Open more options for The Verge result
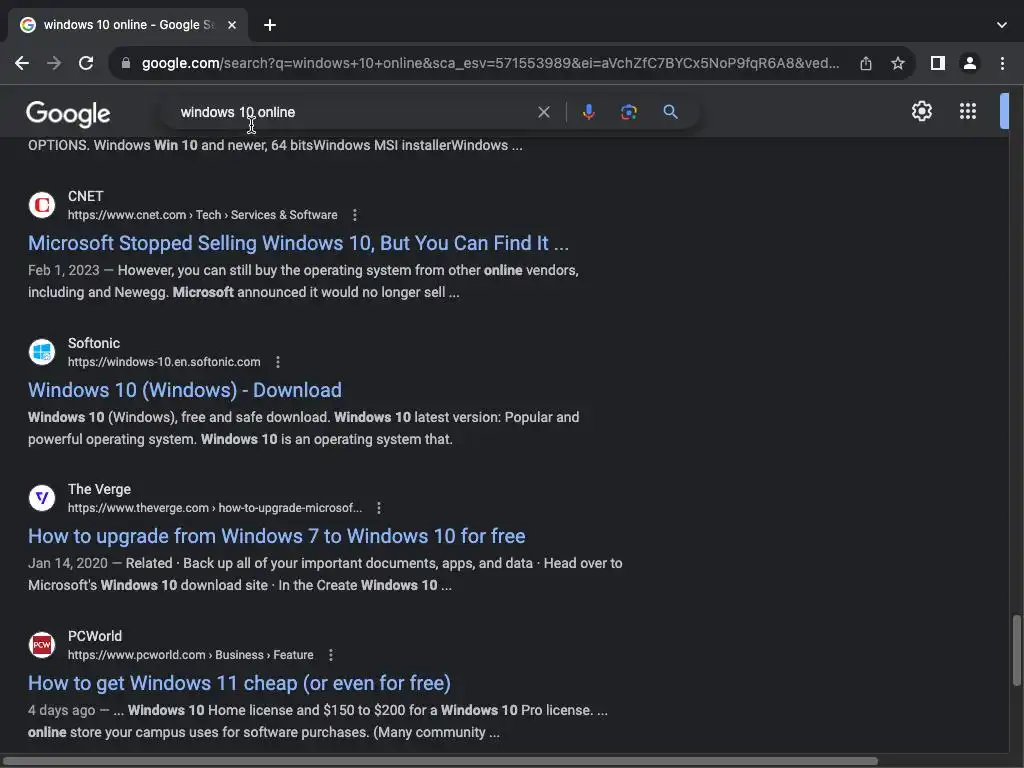 (379, 508)
